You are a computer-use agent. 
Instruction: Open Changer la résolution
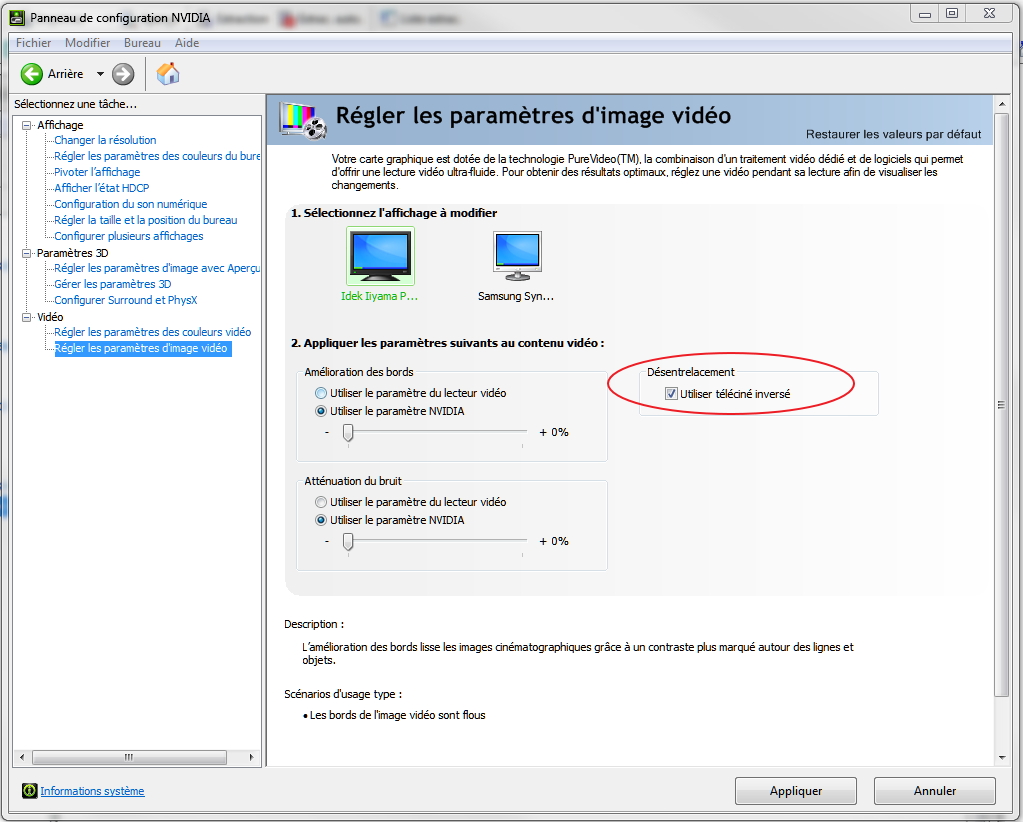[105, 140]
